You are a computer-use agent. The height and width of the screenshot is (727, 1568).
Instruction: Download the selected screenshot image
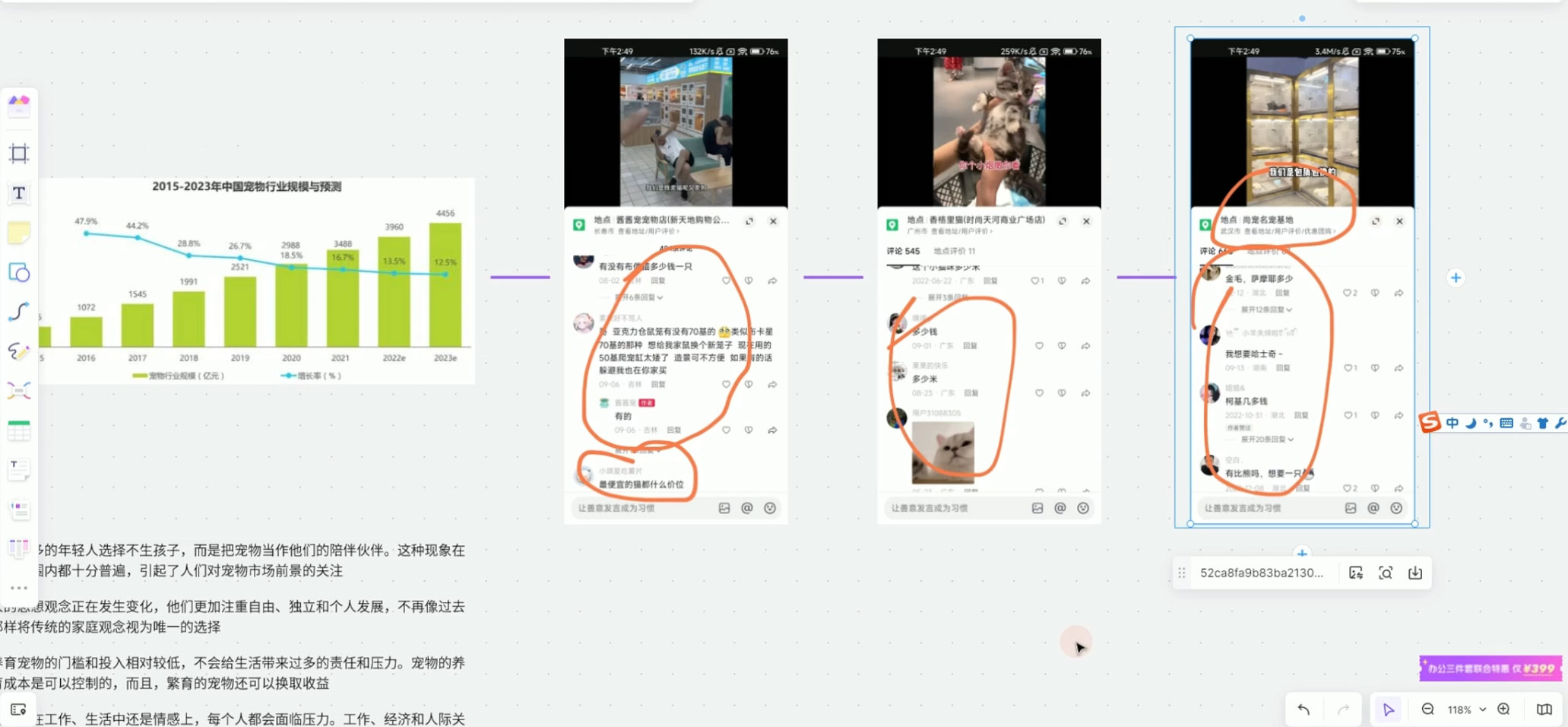click(1415, 573)
